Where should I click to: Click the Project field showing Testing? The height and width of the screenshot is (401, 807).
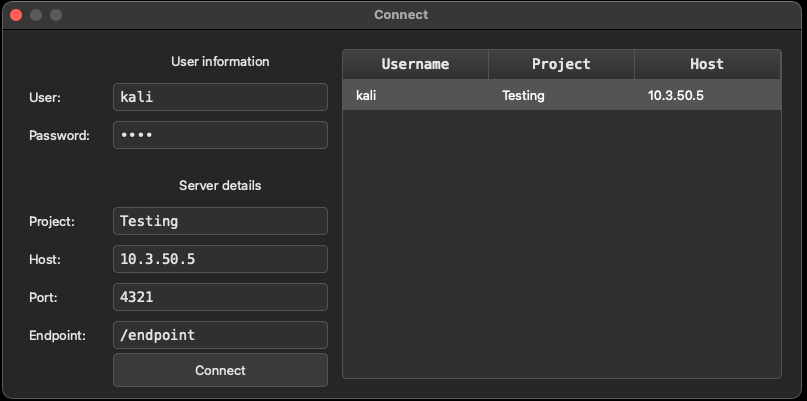pyautogui.click(x=220, y=221)
